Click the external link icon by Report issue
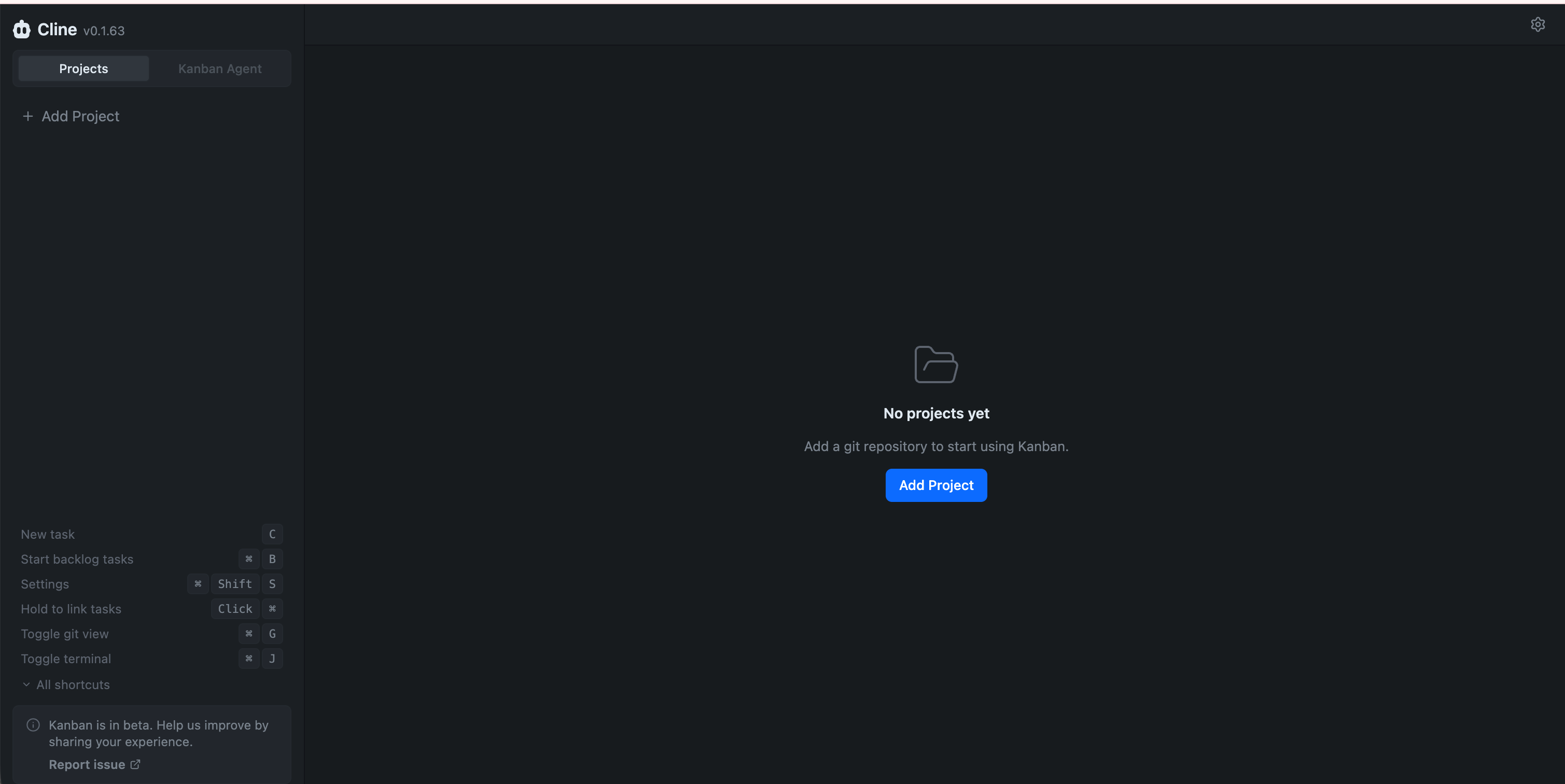 coord(135,765)
